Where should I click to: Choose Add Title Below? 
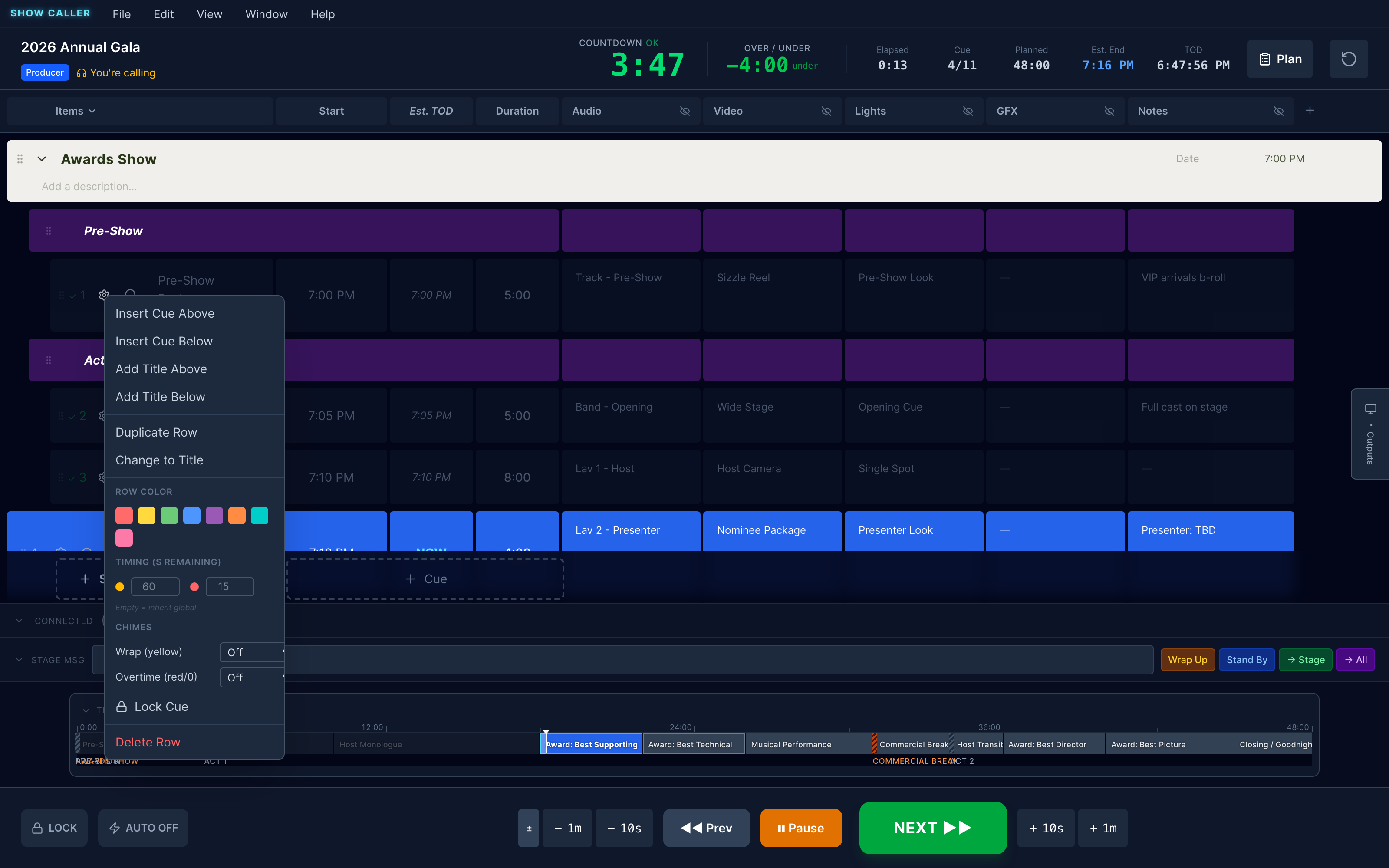(194, 397)
